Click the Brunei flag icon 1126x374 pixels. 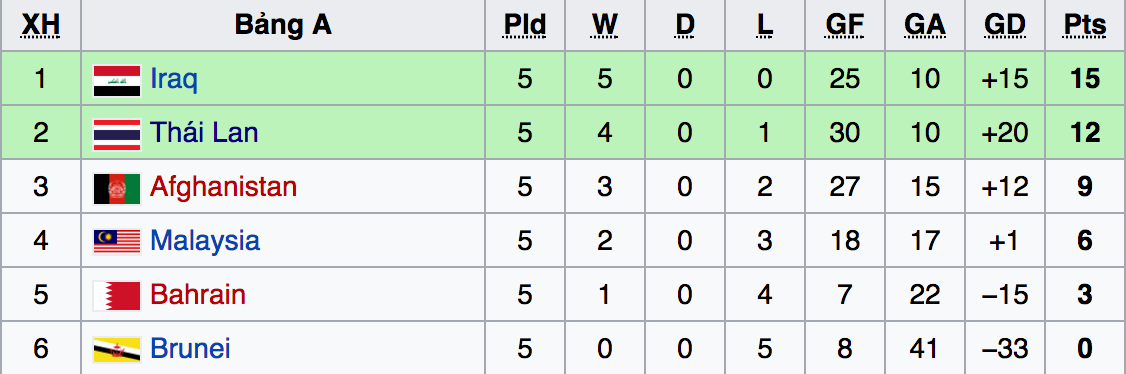pyautogui.click(x=117, y=350)
